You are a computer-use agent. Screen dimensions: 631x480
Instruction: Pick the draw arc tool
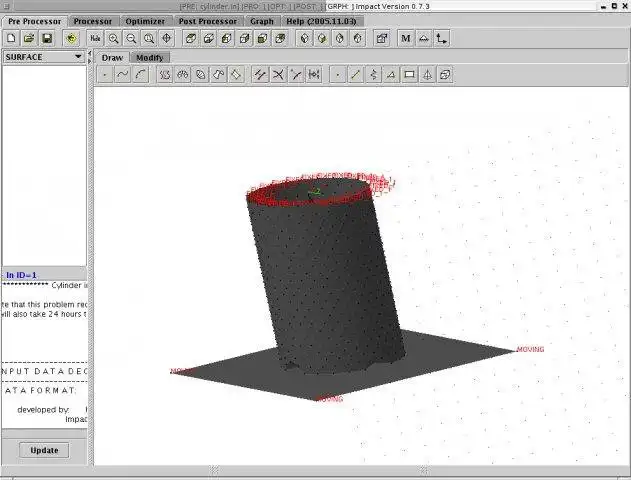pos(140,75)
